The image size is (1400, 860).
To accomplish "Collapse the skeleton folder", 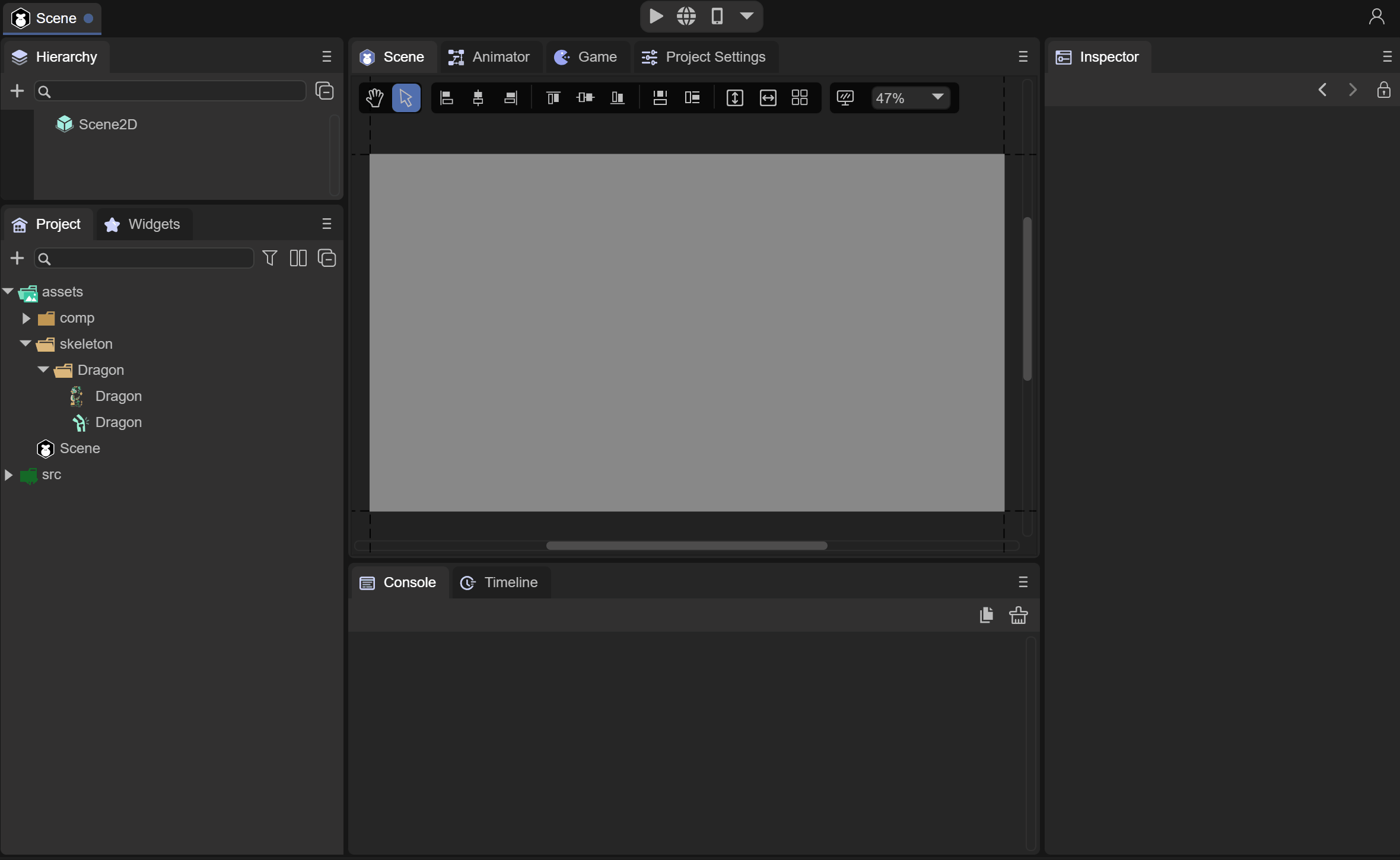I will point(26,343).
